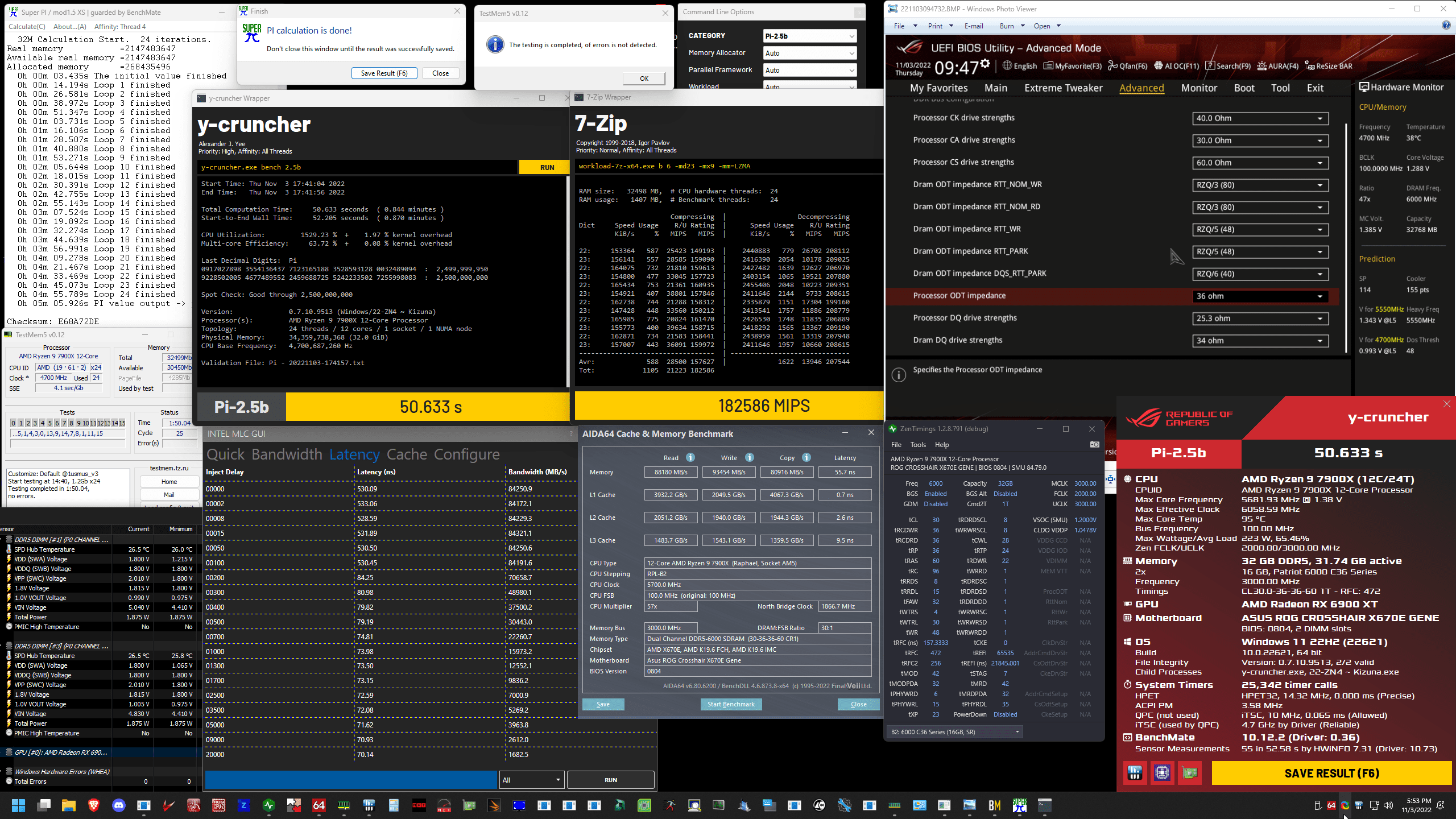This screenshot has width=1456, height=819.
Task: Click the Save button in AIDA64 benchmark
Action: pos(603,704)
